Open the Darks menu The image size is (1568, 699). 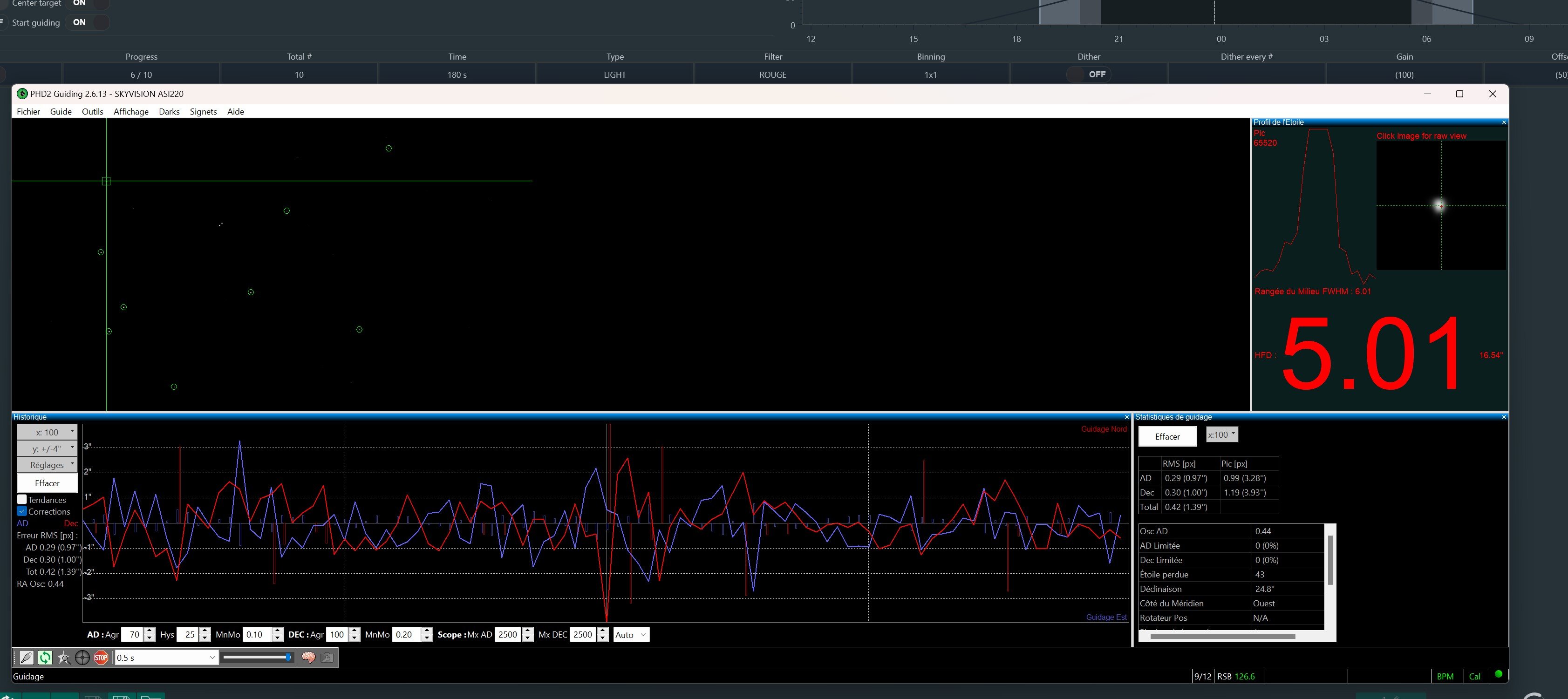point(169,111)
